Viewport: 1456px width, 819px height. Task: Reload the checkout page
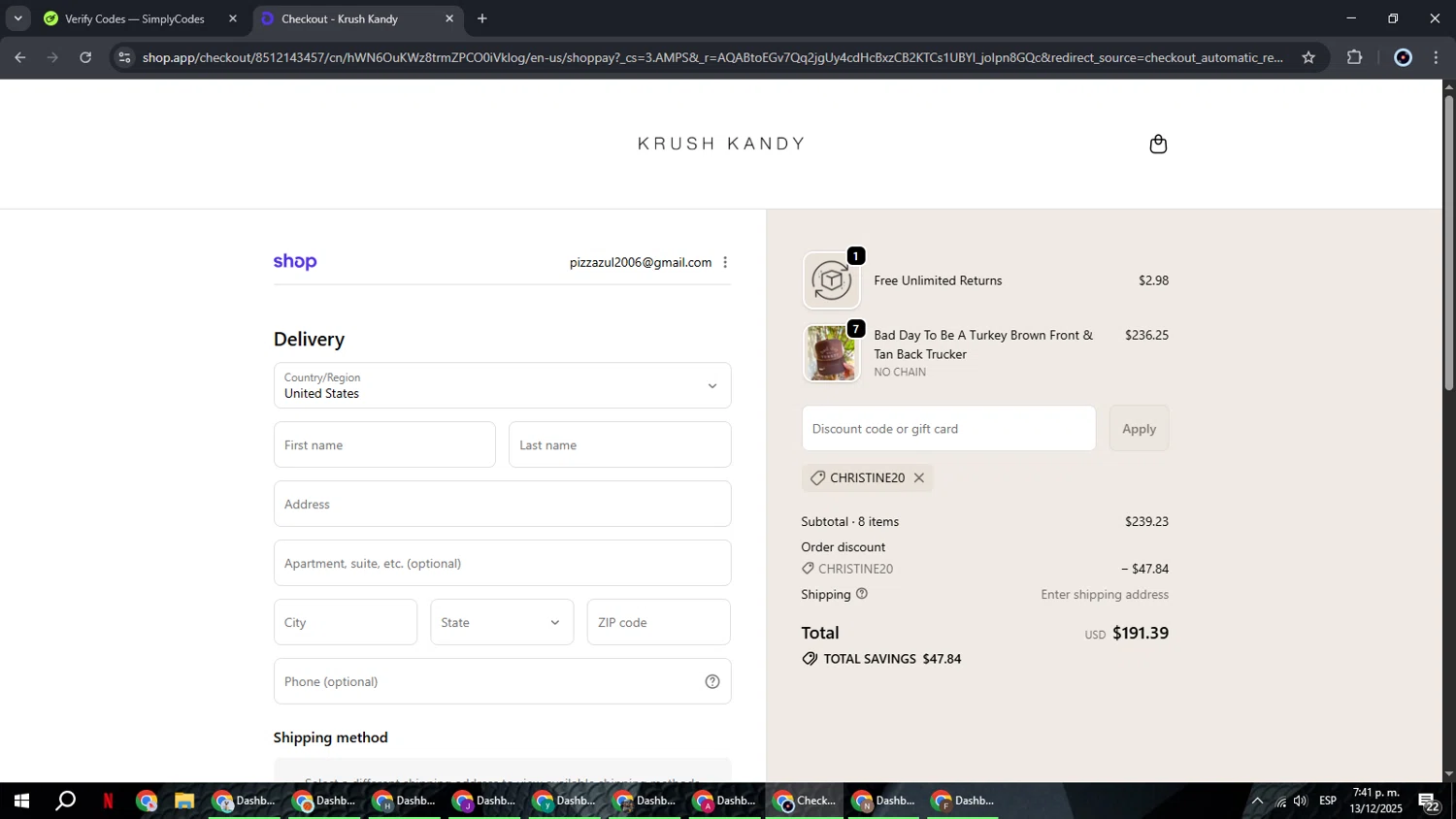[85, 57]
